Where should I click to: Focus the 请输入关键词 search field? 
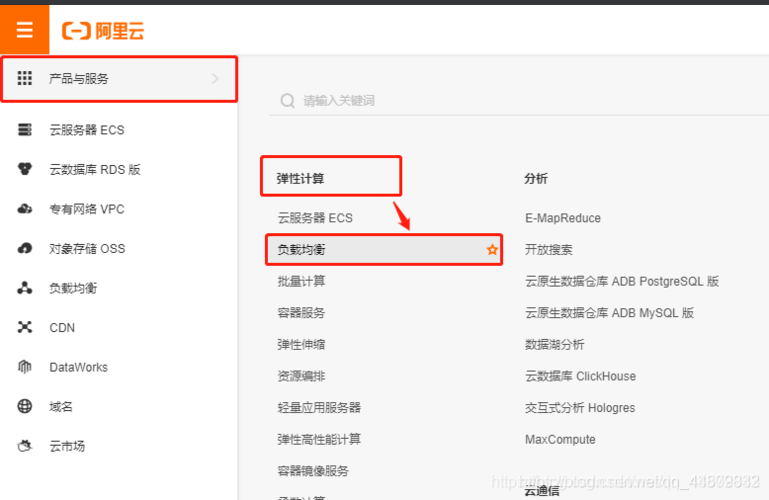click(x=519, y=100)
